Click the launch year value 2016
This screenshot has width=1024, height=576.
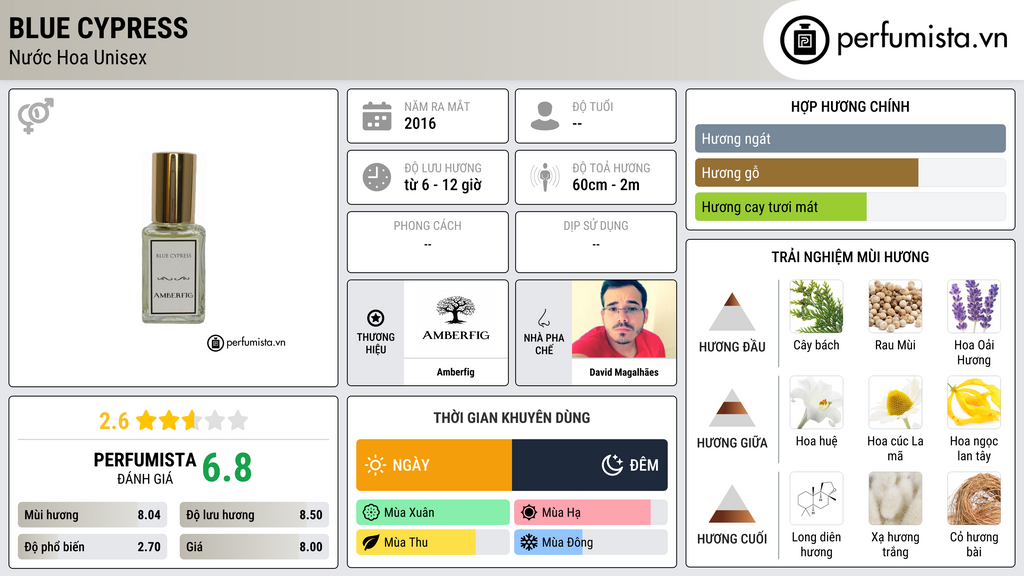pyautogui.click(x=420, y=123)
